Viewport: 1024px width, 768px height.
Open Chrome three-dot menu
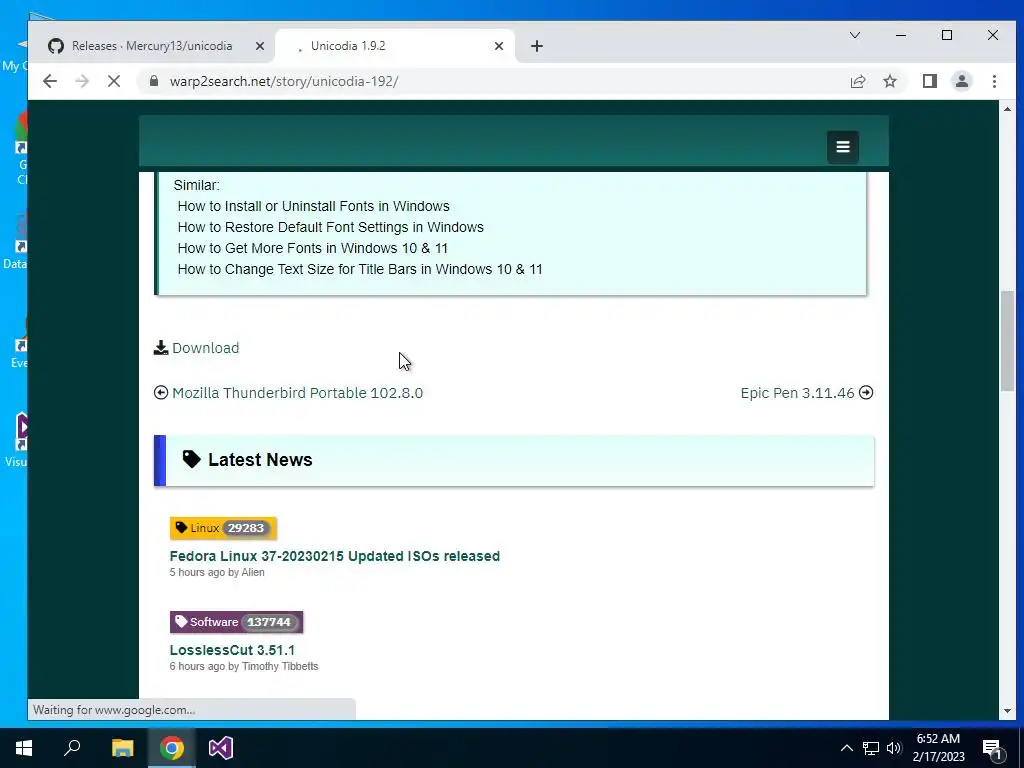coord(994,81)
